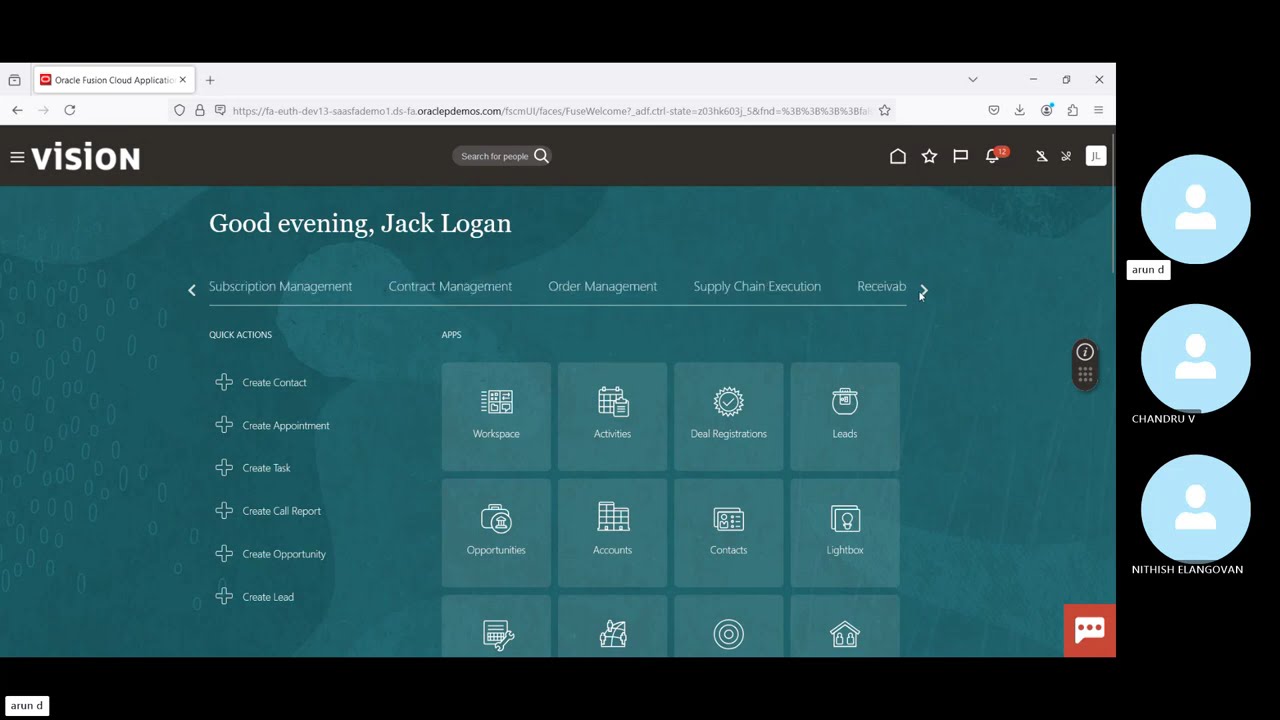Reload the browser page
This screenshot has width=1280, height=720.
(70, 110)
